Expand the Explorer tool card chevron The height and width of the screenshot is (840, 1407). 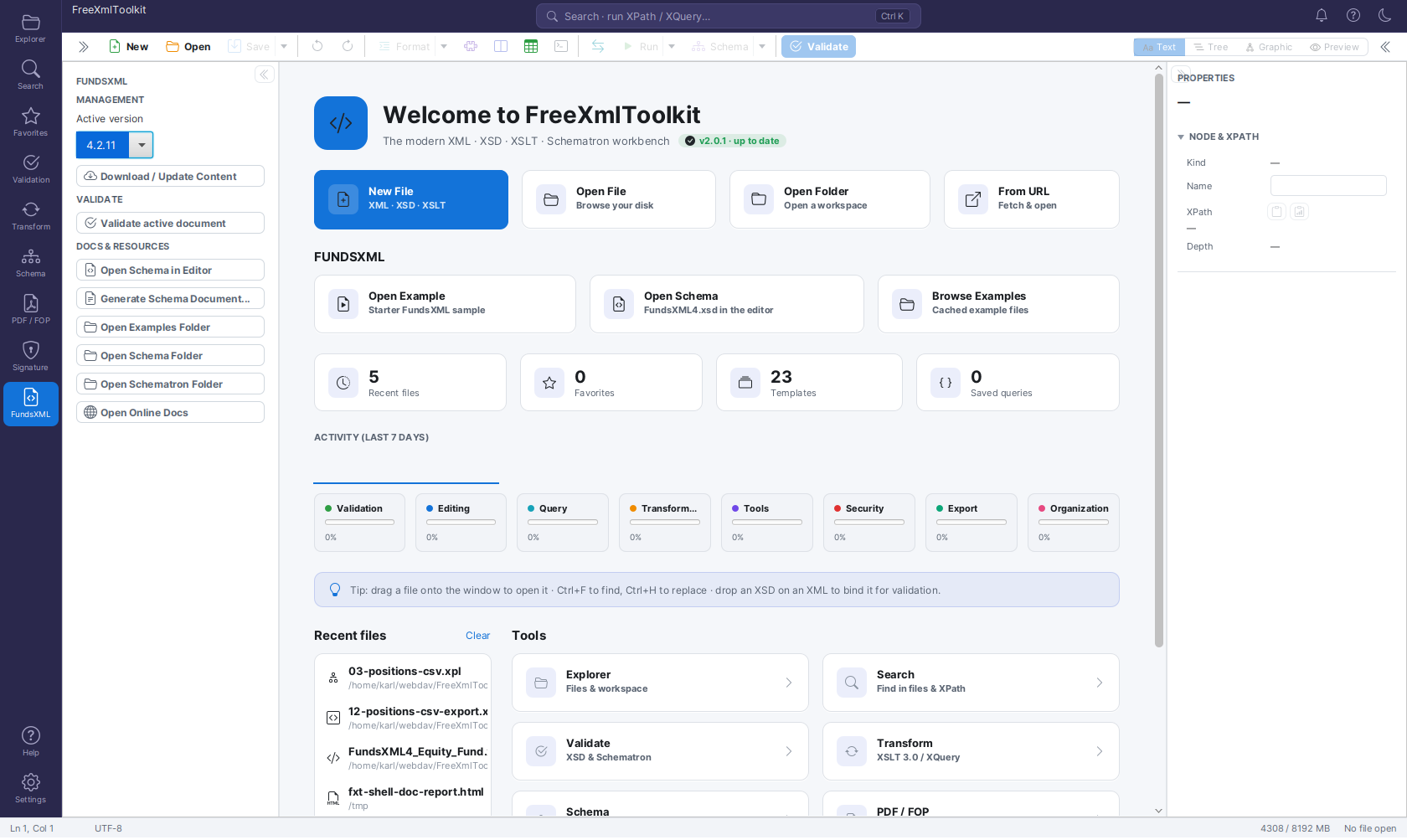pos(788,683)
